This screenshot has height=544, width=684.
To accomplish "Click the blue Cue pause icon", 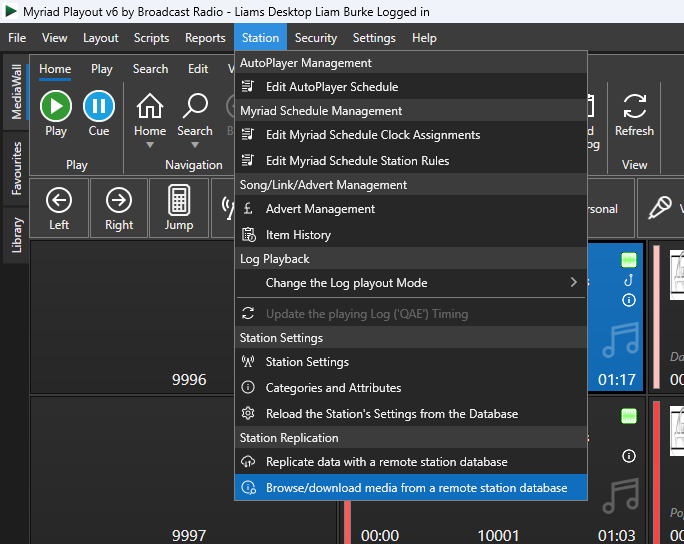I will (x=99, y=106).
